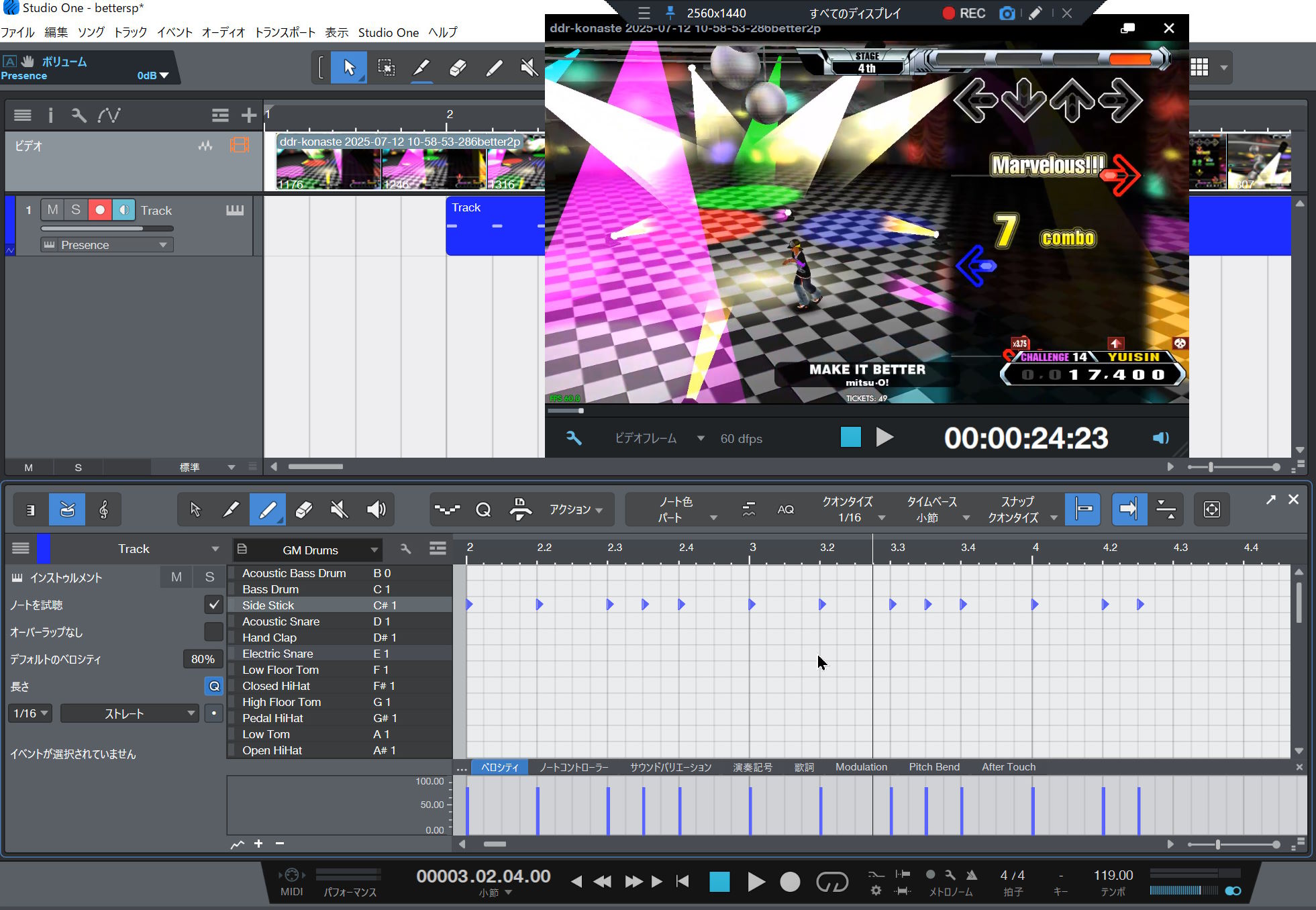
Task: Expand タイムベース 小節 dropdown
Action: pyautogui.click(x=937, y=509)
